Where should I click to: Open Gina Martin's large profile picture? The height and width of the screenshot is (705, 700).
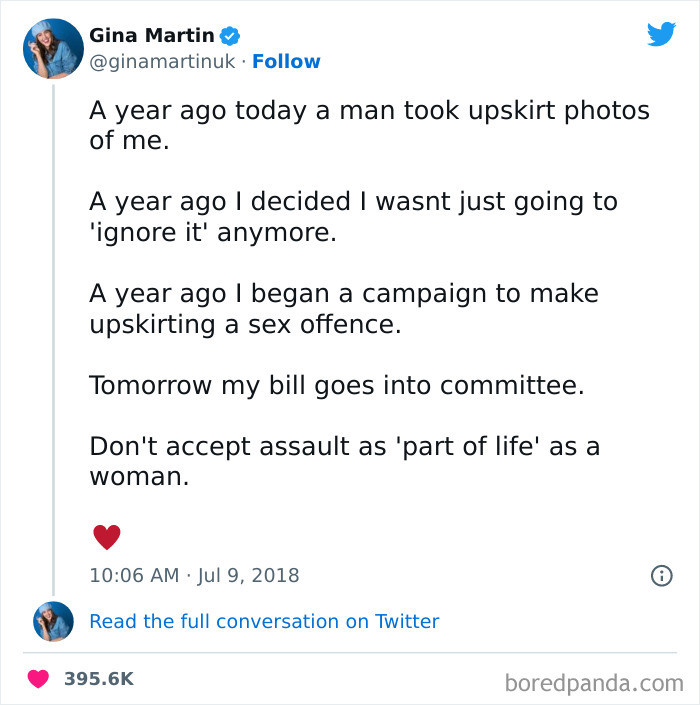[x=53, y=48]
